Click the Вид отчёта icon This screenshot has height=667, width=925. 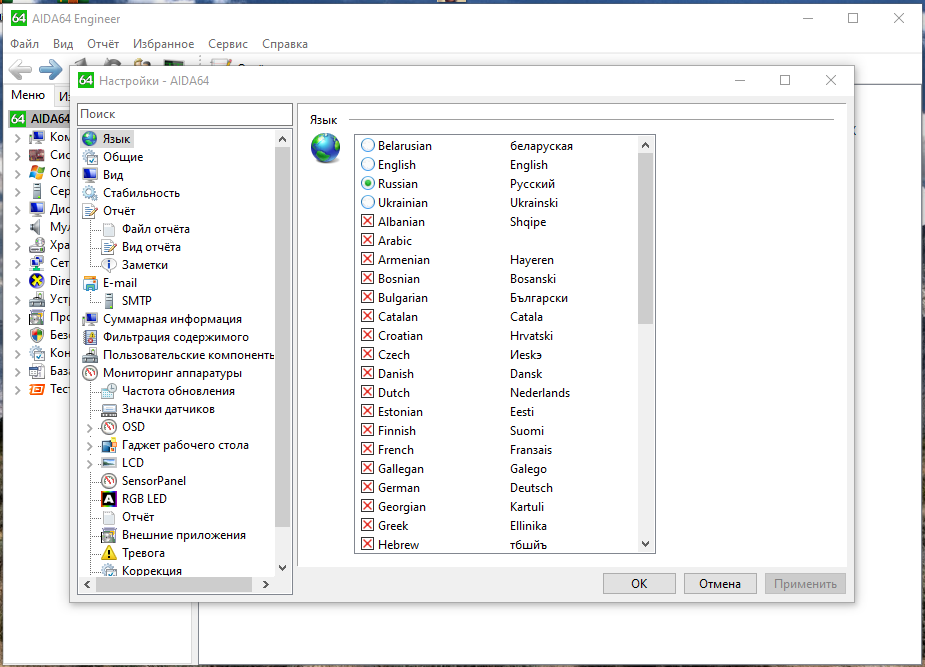click(x=109, y=247)
